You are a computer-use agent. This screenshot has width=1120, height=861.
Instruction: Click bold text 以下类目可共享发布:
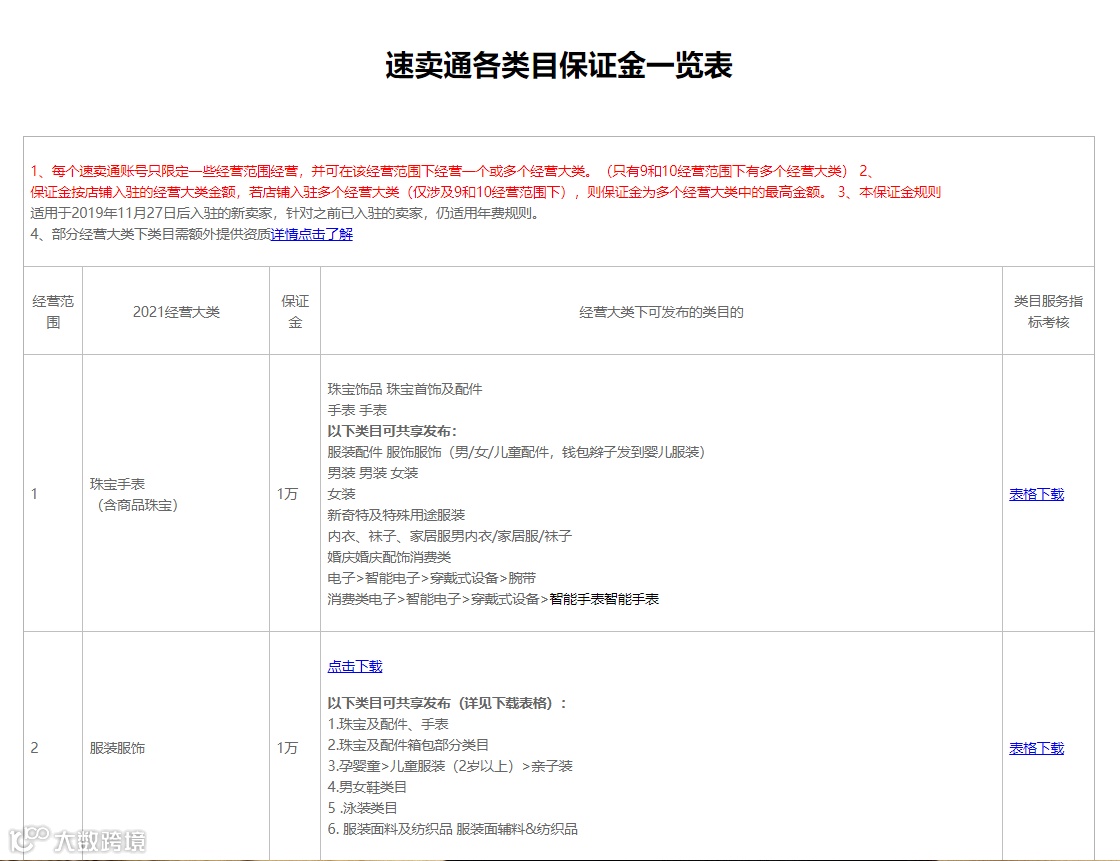tap(391, 432)
